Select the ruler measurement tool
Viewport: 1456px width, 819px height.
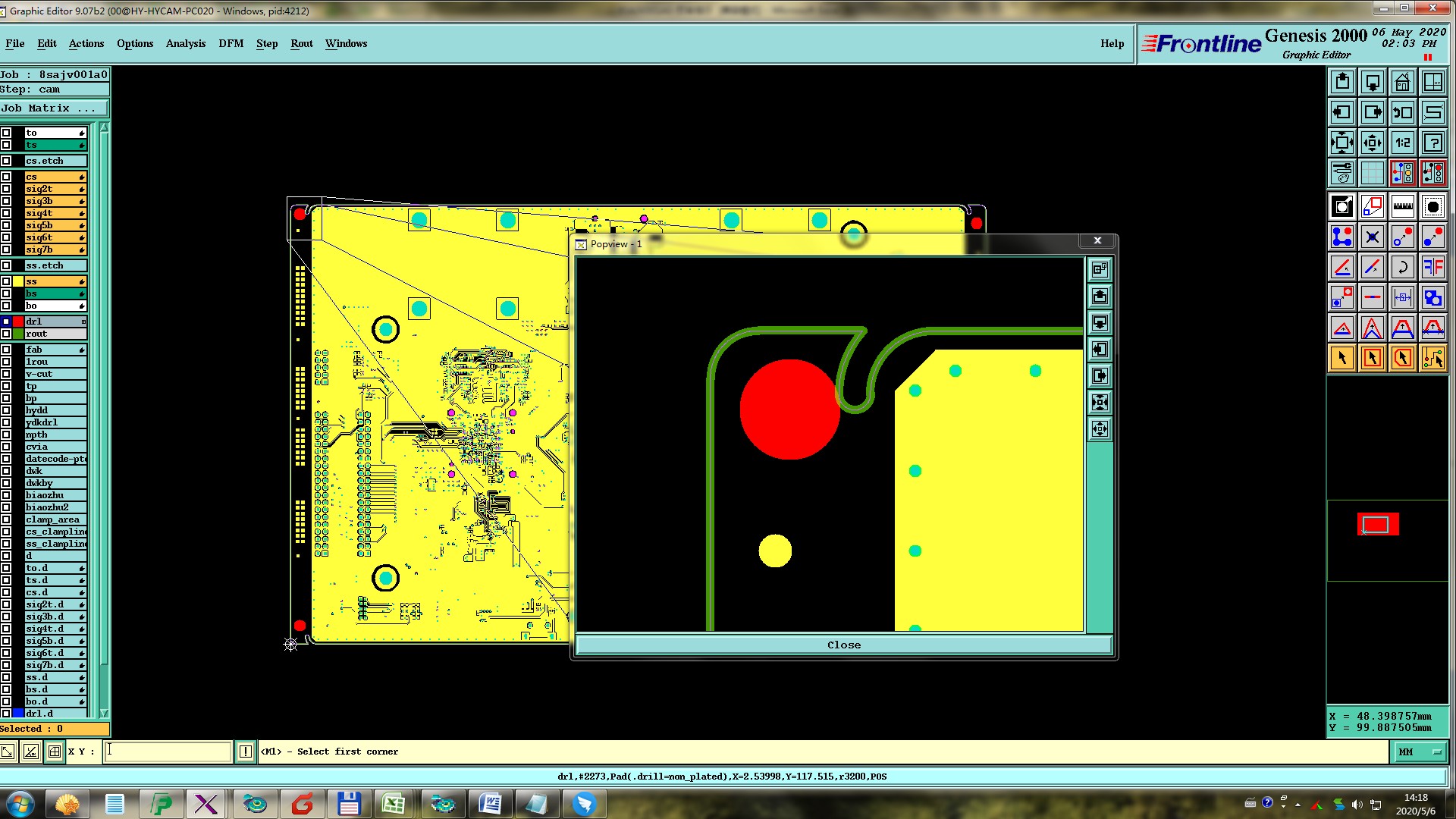(1402, 206)
